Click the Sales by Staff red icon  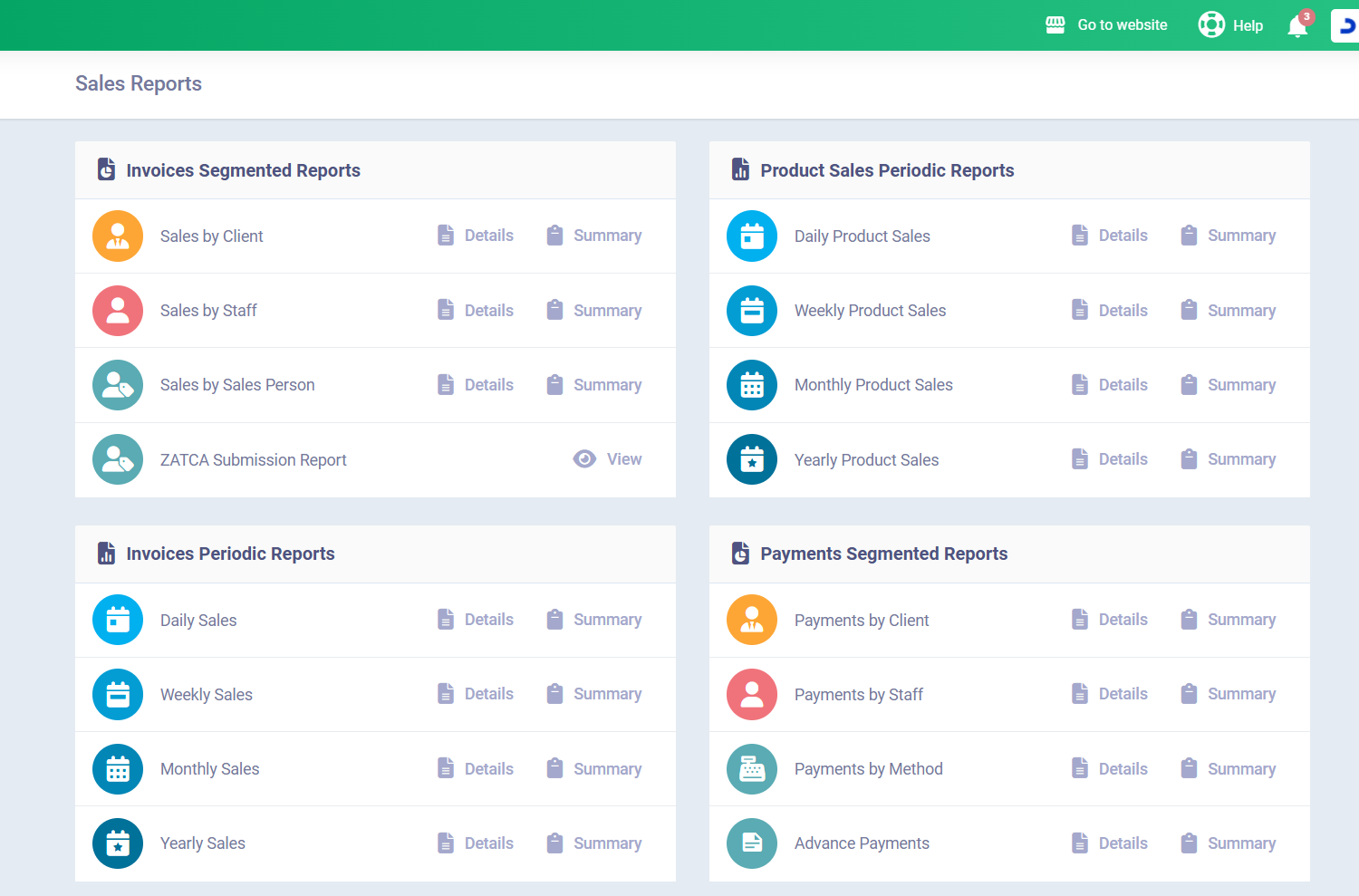pyautogui.click(x=118, y=311)
